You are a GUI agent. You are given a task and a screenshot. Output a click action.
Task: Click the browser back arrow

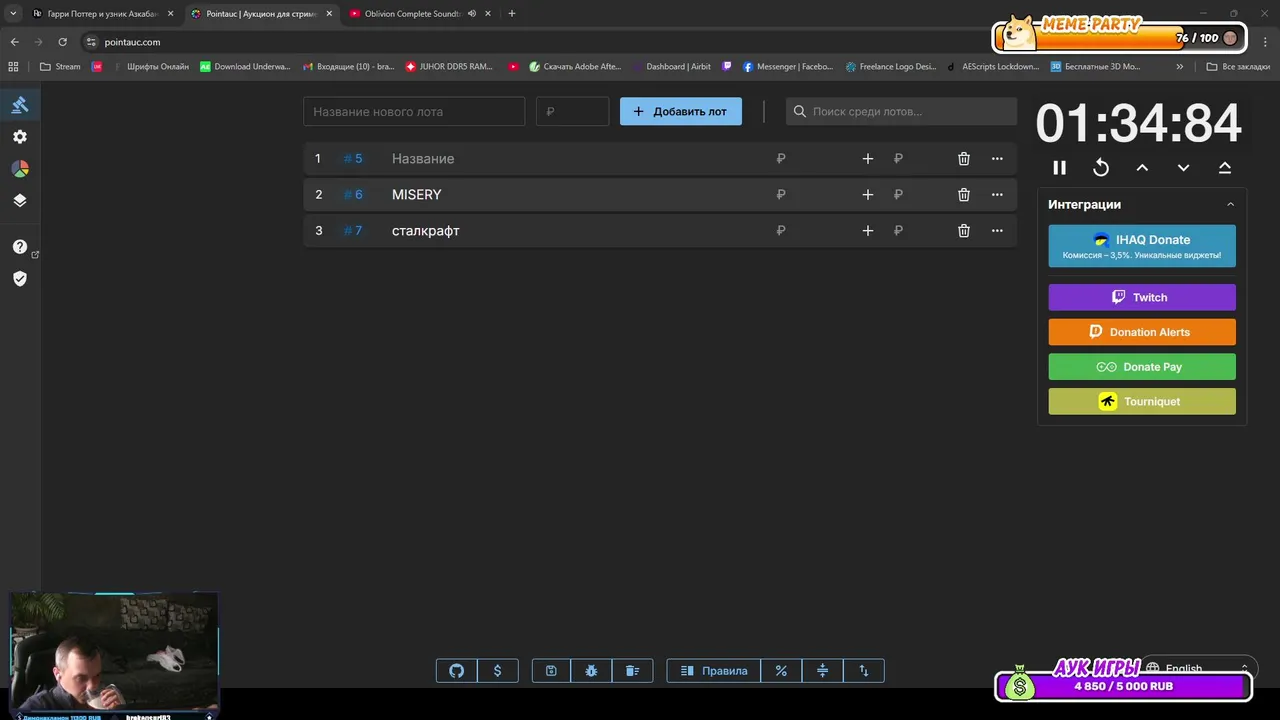coord(14,42)
